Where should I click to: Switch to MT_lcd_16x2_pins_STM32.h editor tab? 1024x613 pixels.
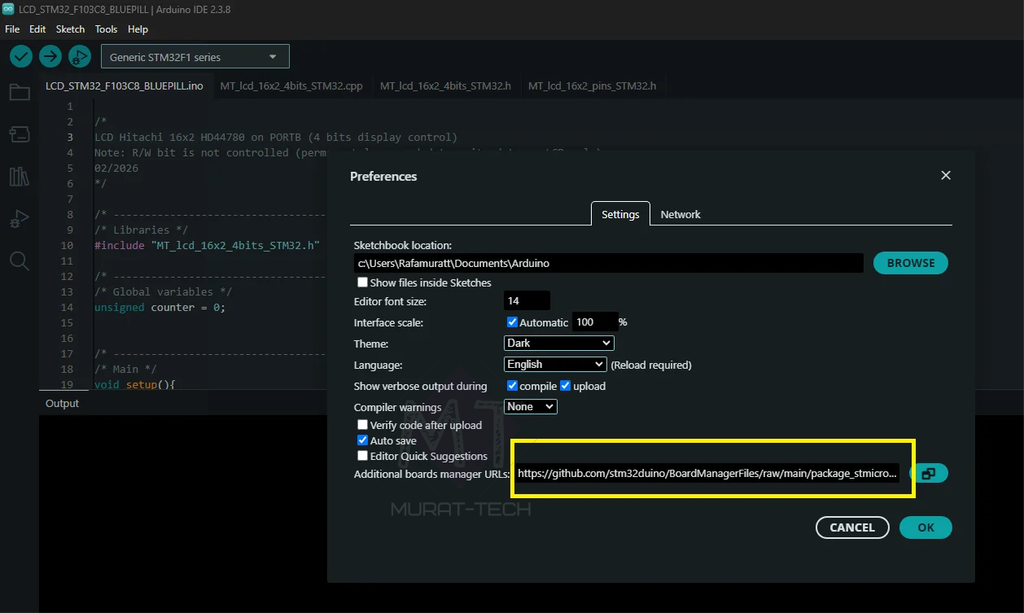pos(592,86)
